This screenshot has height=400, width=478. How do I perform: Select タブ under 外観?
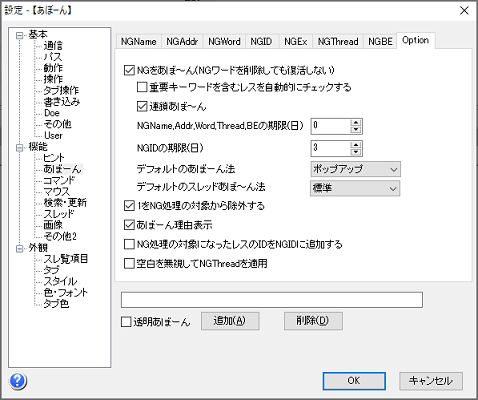(x=51, y=270)
